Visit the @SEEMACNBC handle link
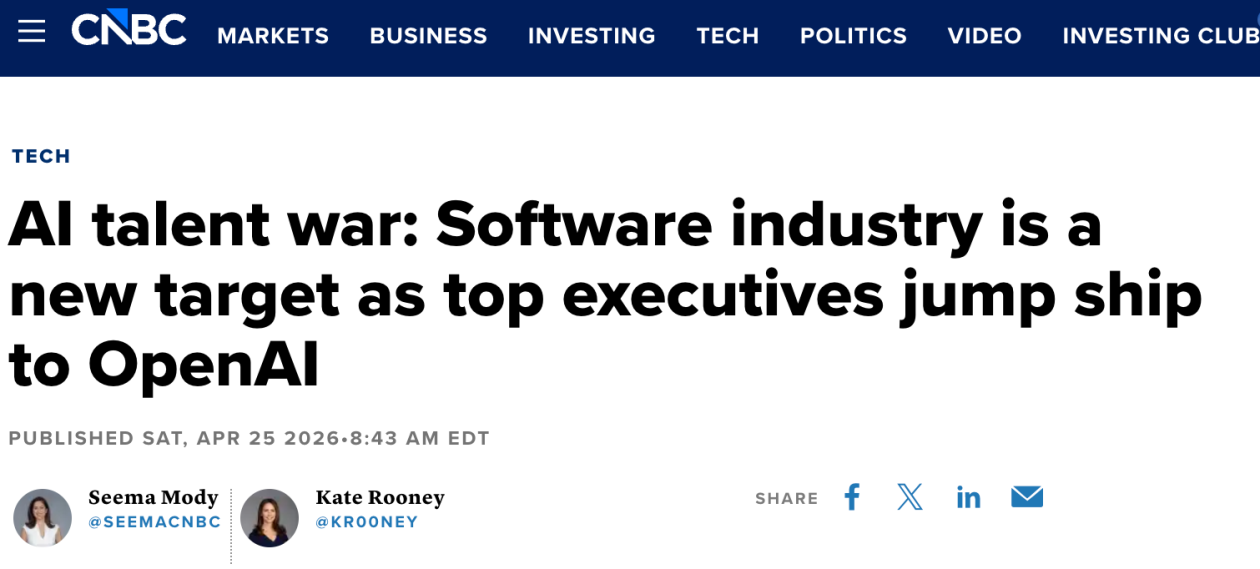 click(x=155, y=522)
